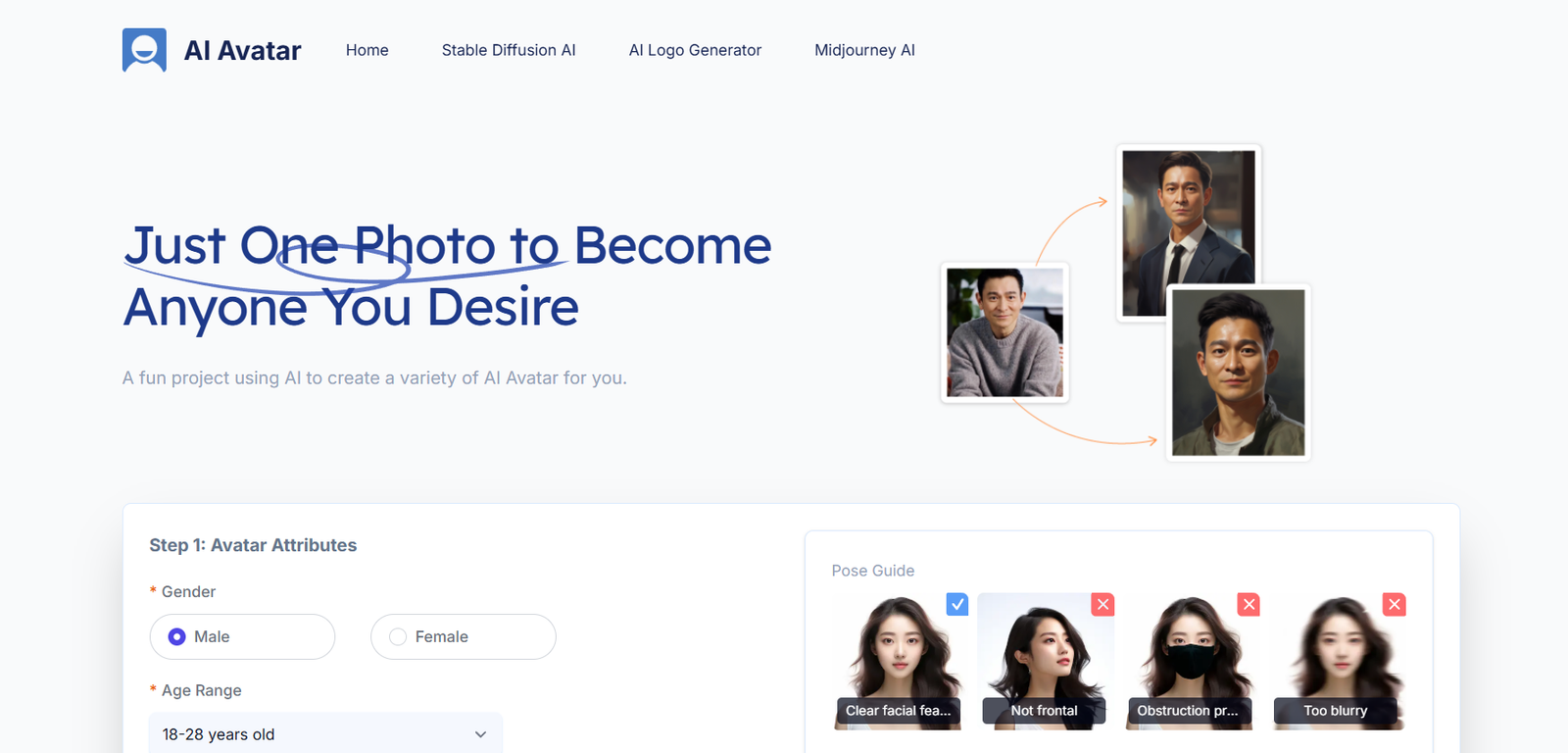Click red X icon on Obstruction pose
Screen dimensions: 1568x753
(1249, 605)
